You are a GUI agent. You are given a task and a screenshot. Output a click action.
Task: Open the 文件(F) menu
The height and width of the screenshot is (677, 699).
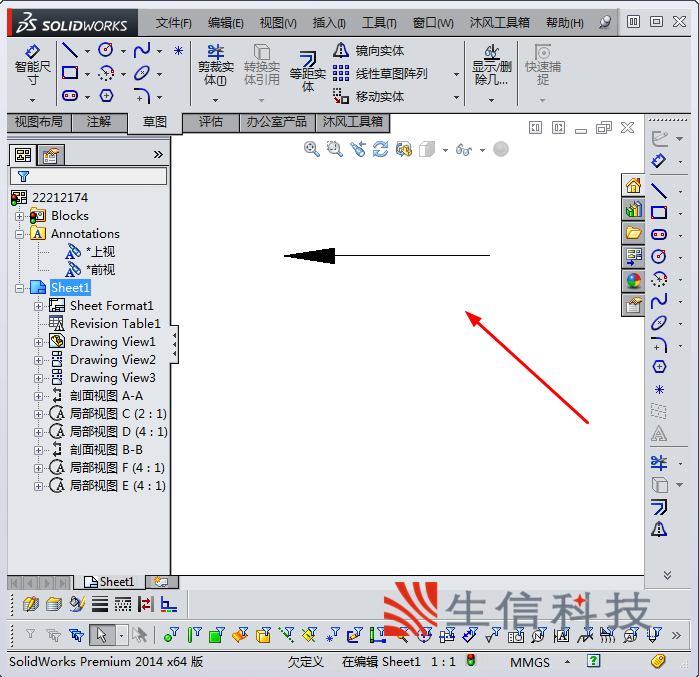pos(173,22)
